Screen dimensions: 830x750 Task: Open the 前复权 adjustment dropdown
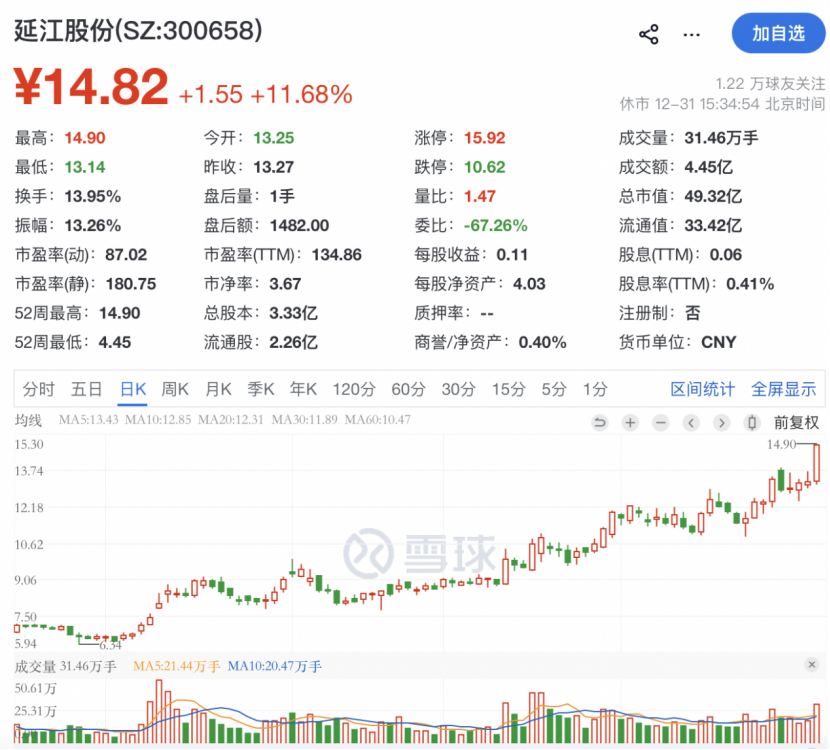tap(796, 423)
